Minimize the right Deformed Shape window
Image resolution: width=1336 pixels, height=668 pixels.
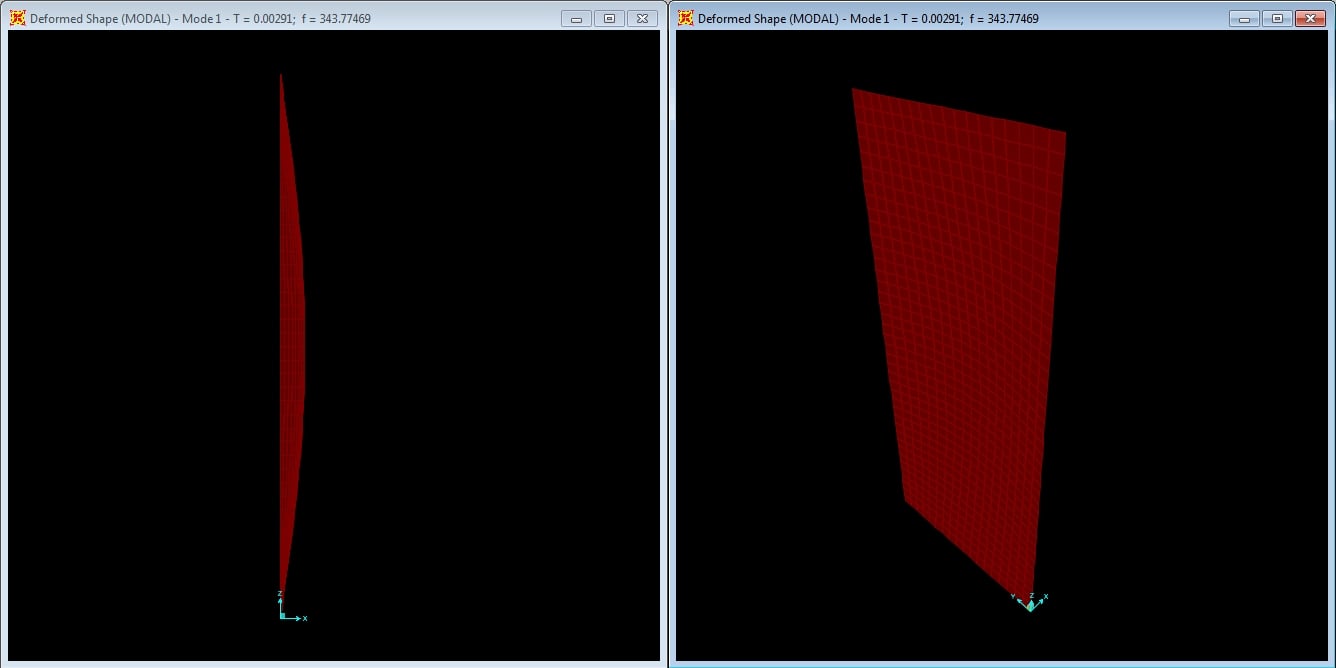pyautogui.click(x=1244, y=19)
